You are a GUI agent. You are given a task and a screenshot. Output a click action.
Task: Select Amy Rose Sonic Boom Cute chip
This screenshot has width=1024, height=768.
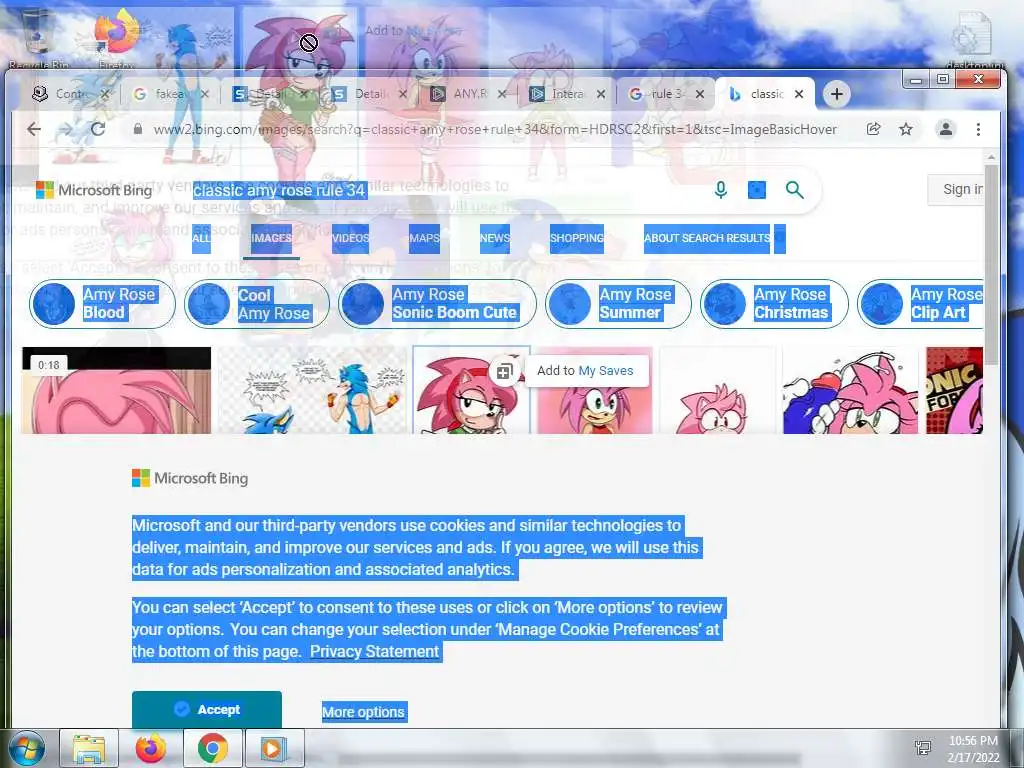click(437, 304)
